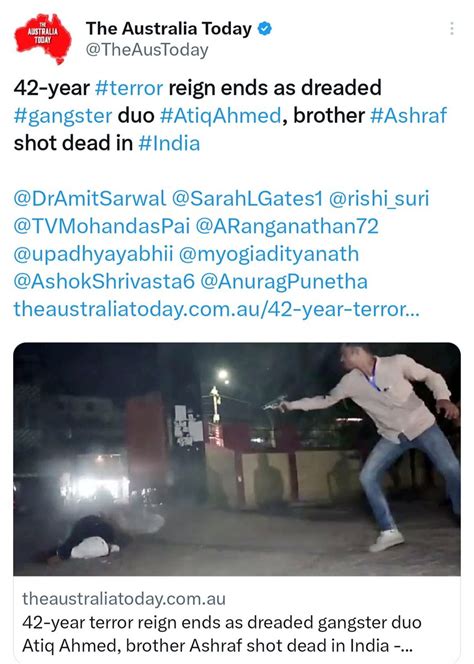Open the #India hashtag
Screen dimensions: 474x664
(x=169, y=143)
